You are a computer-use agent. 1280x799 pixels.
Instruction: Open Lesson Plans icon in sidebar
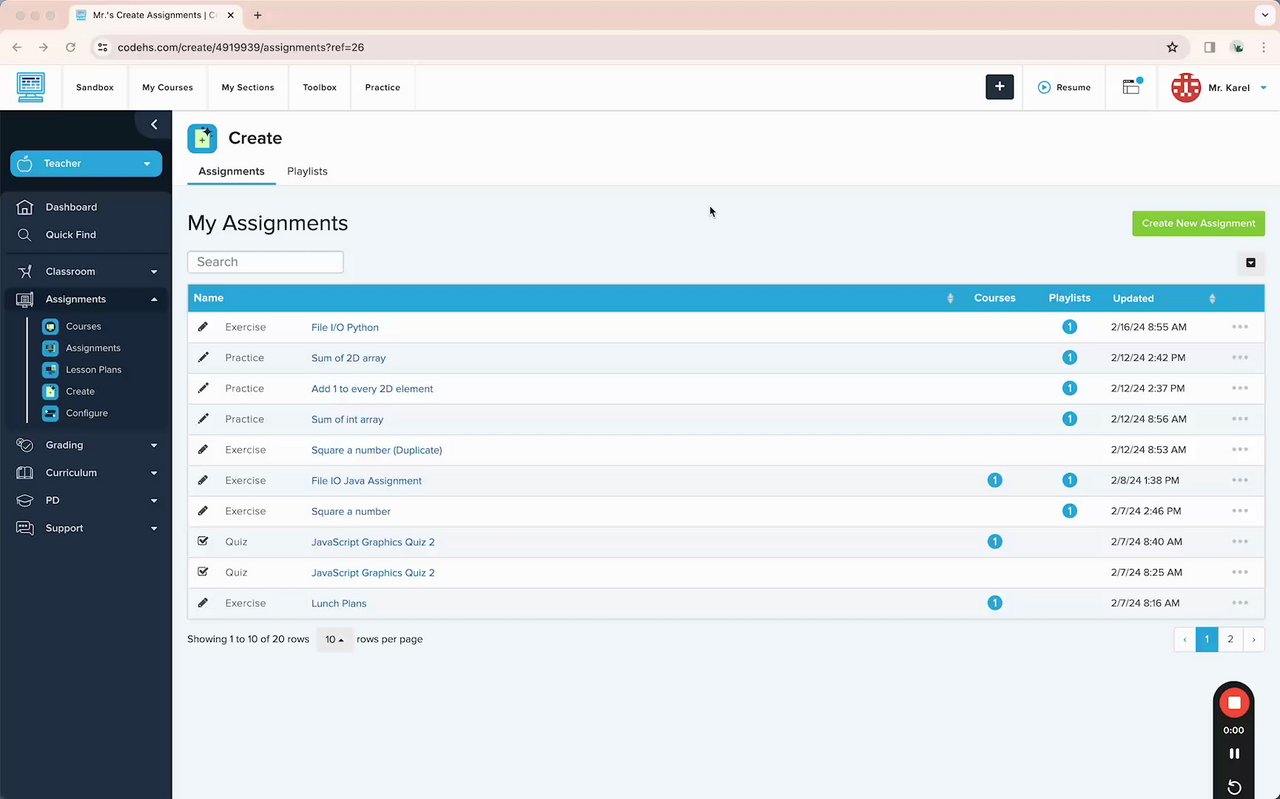coord(50,370)
